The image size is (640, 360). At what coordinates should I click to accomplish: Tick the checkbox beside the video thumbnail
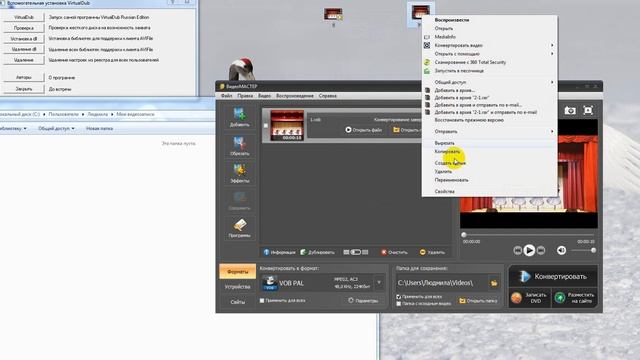pyautogui.click(x=266, y=125)
